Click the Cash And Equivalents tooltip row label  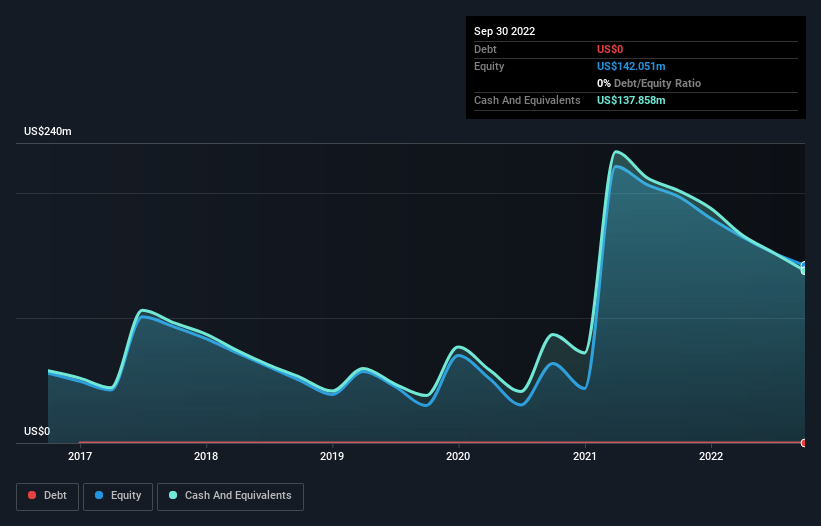(527, 100)
